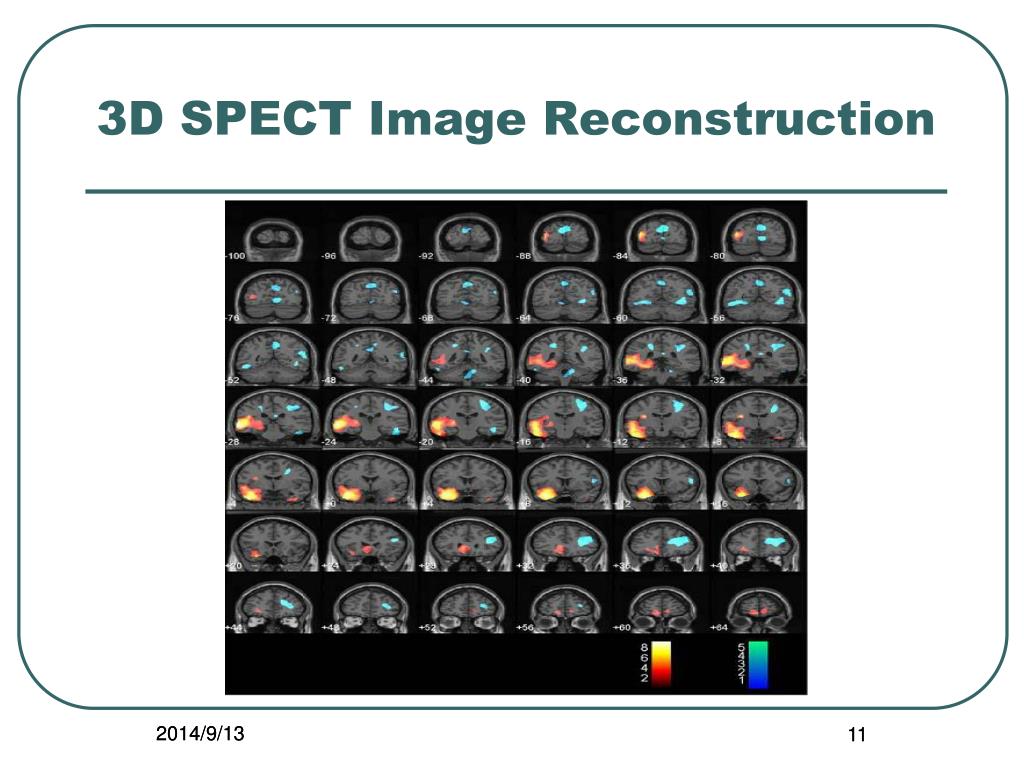Choose the slice image labeled -28

coord(273,419)
